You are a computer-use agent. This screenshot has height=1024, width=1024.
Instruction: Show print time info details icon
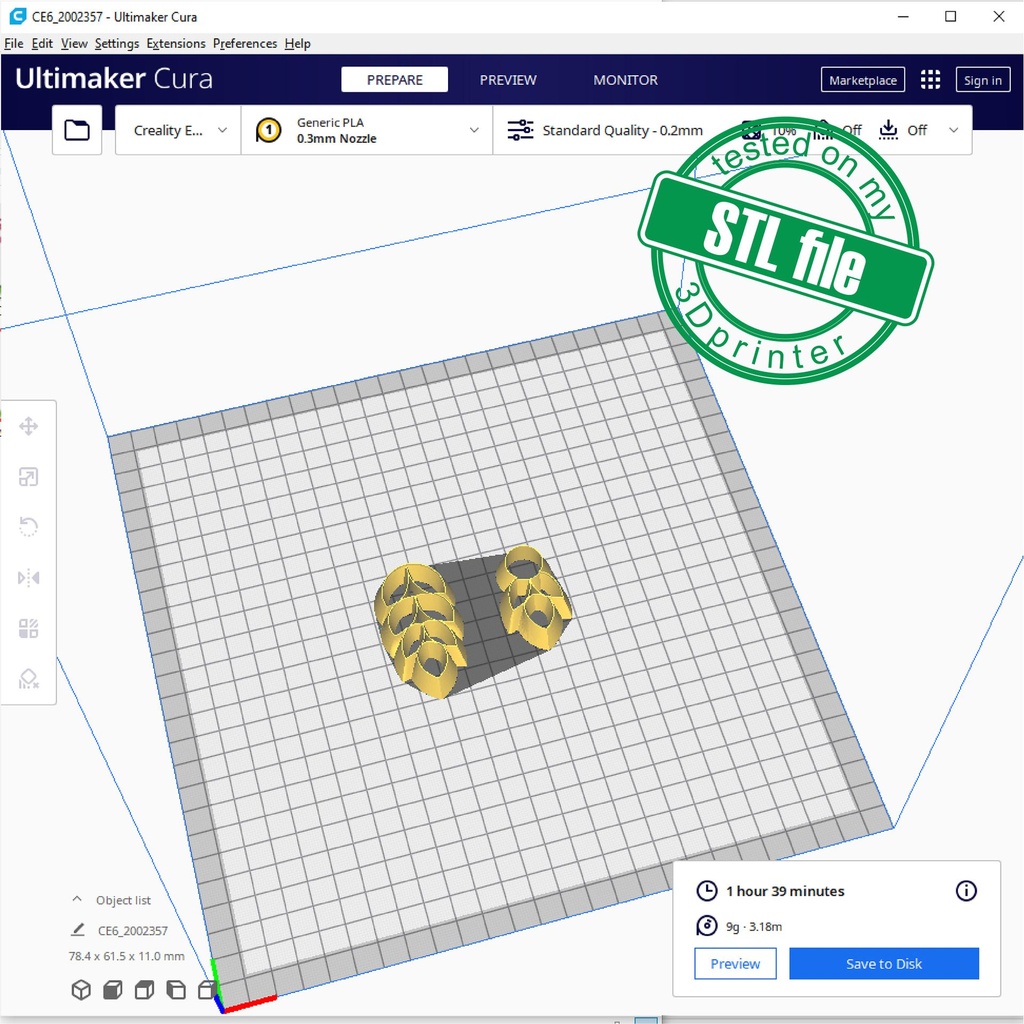pos(966,891)
